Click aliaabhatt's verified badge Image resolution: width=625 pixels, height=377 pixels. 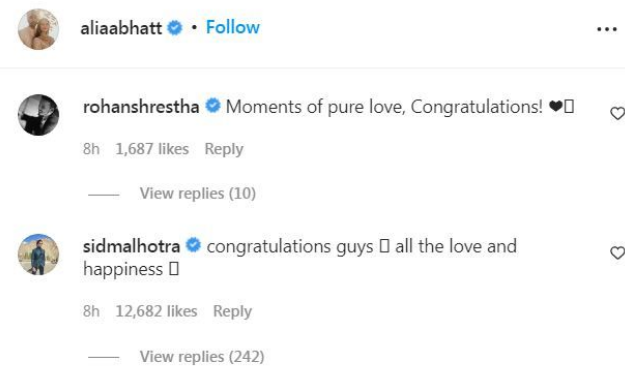pos(174,28)
